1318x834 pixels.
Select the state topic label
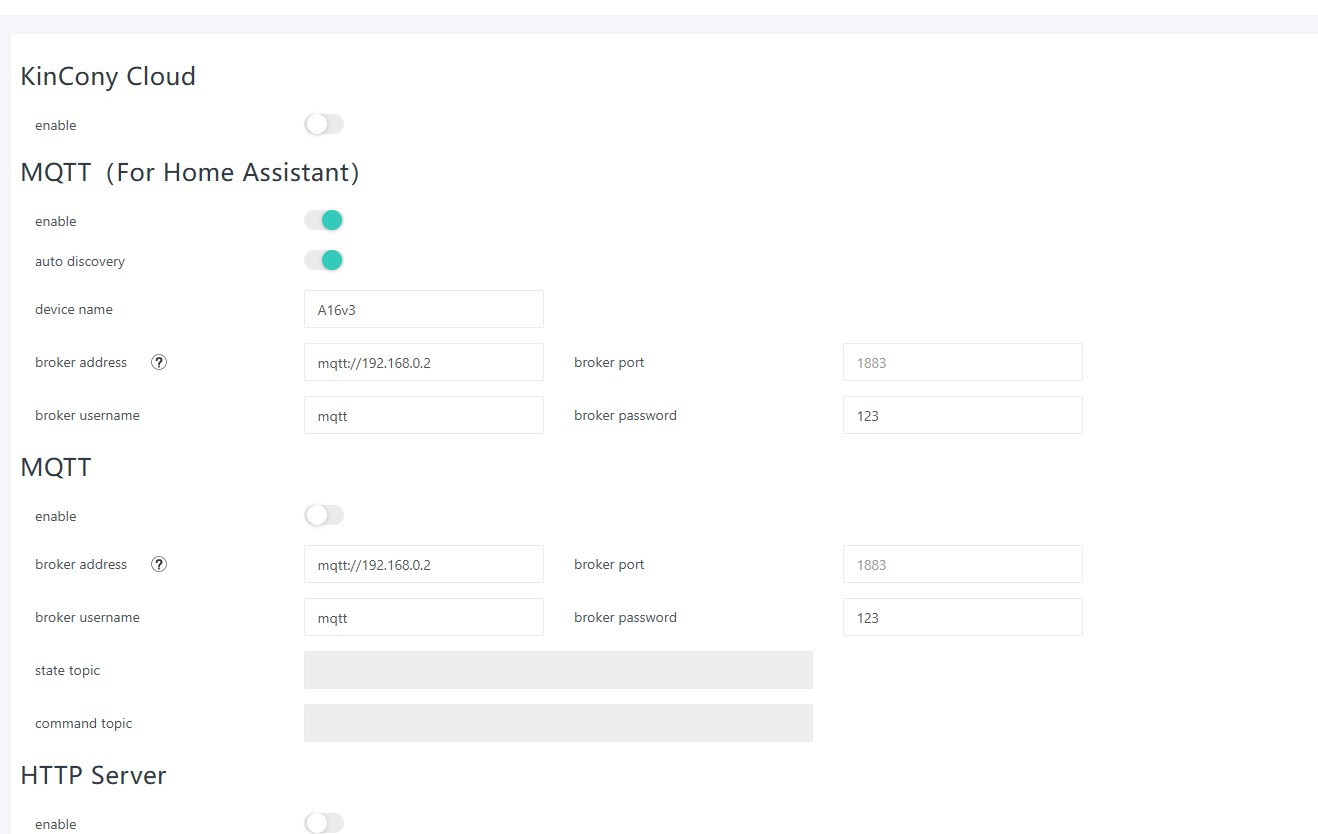[x=68, y=670]
